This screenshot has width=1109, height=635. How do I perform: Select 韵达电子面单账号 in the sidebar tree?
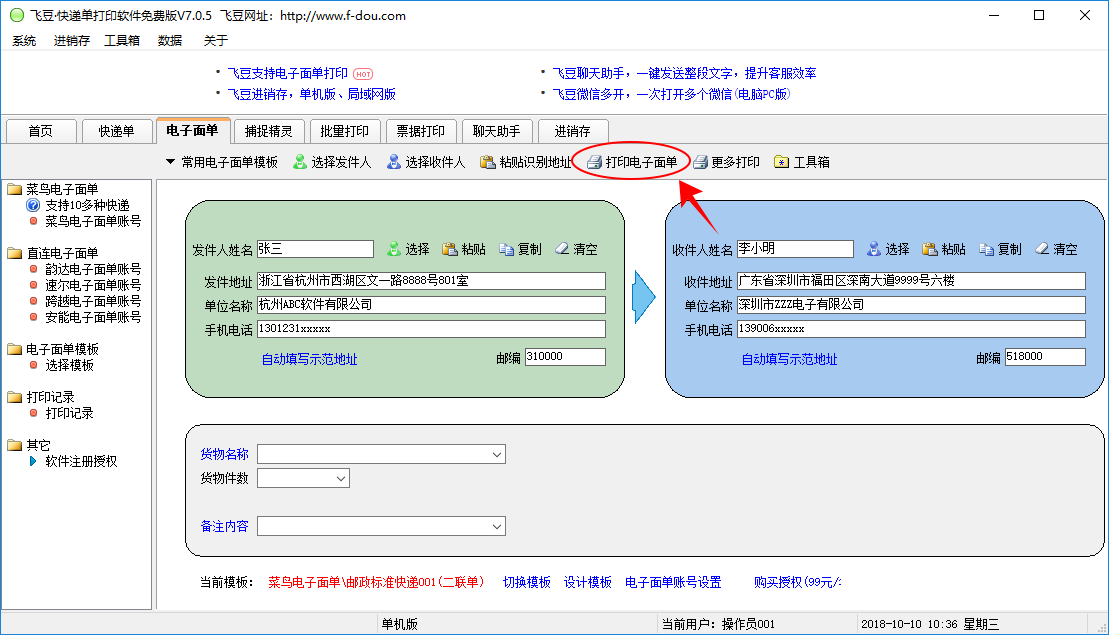pyautogui.click(x=92, y=269)
